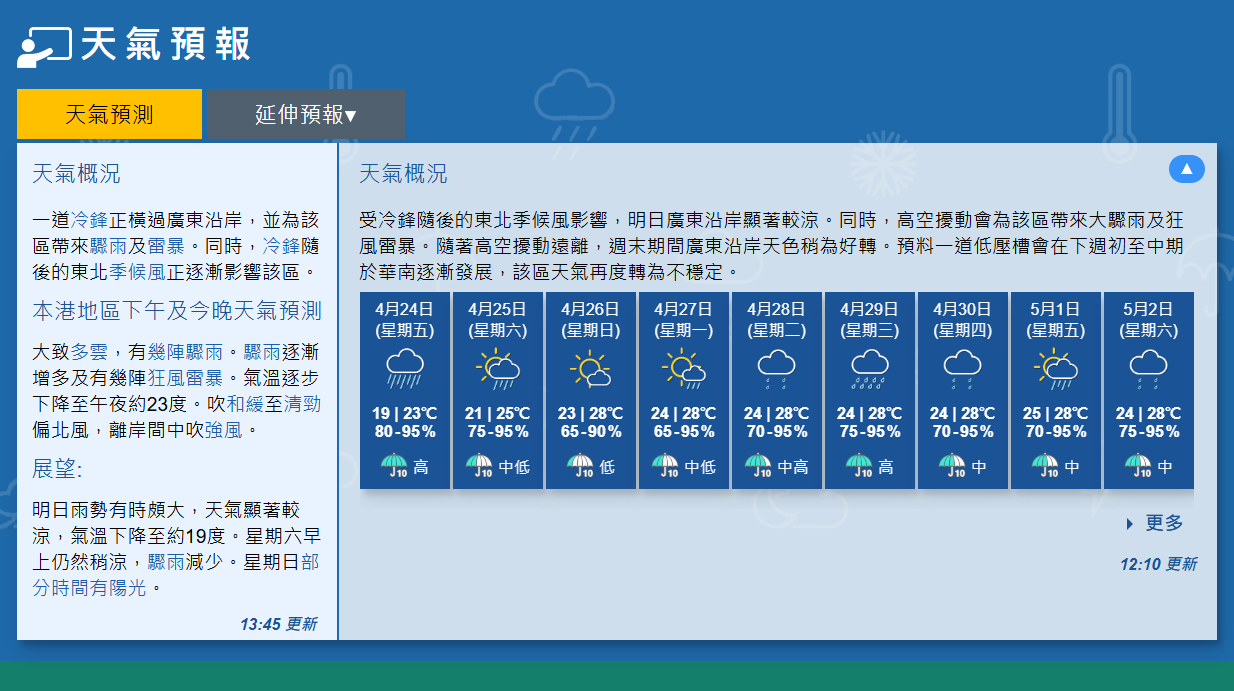Click the sun and cloud icon for April 26
The width and height of the screenshot is (1234, 691).
591,370
